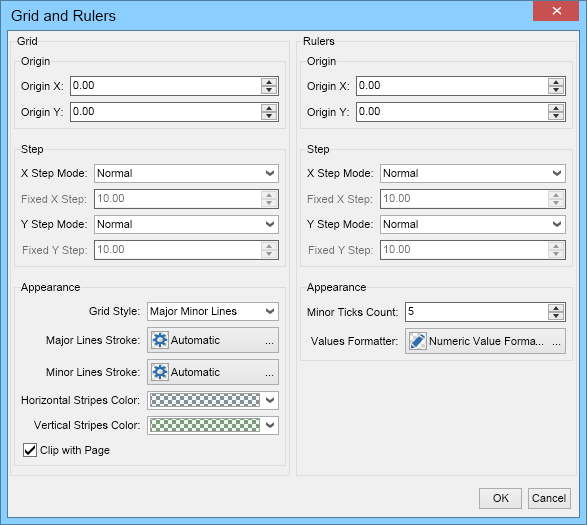
Task: Open the Horizontal Stripes Color picker
Action: (x=213, y=400)
